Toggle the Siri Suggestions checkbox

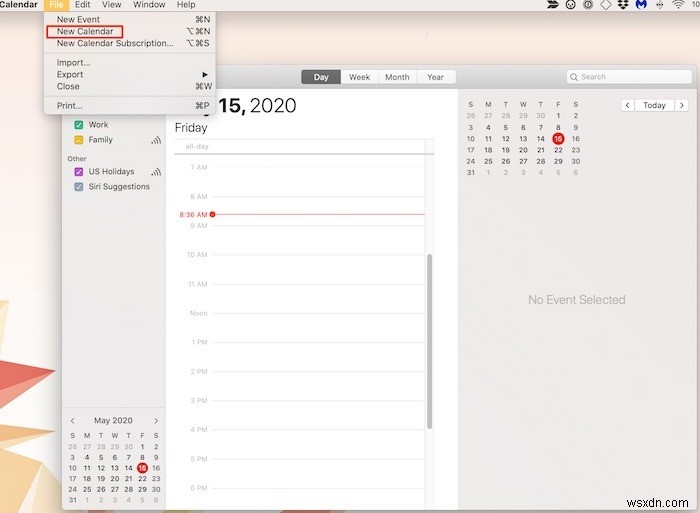tap(79, 187)
